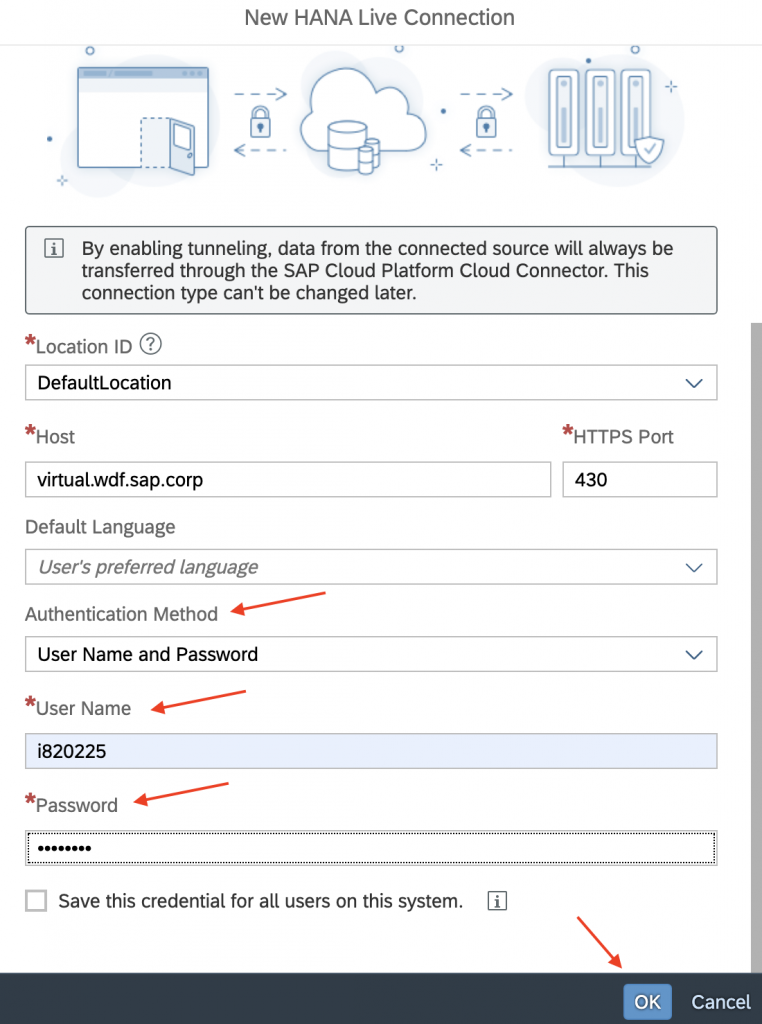The width and height of the screenshot is (762, 1024).
Task: Open the Default Language dropdown
Action: pos(371,567)
